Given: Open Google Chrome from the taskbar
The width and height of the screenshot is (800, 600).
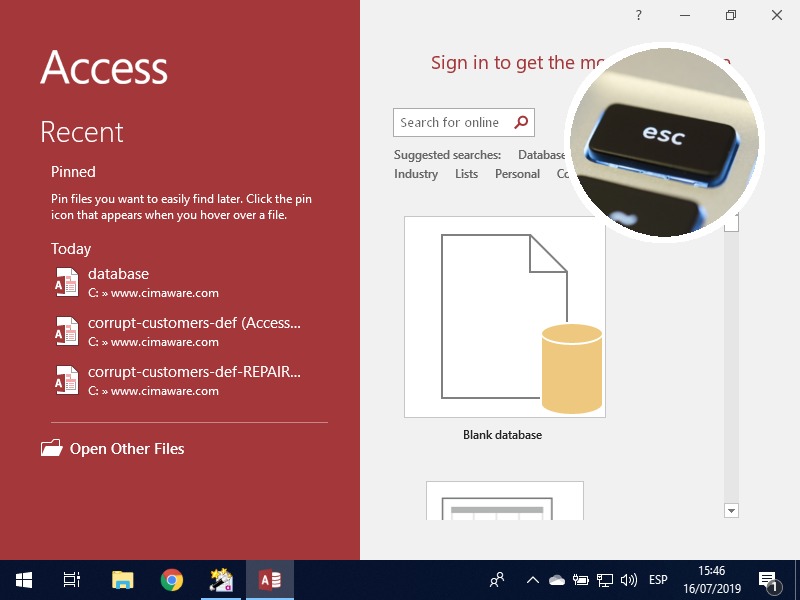Looking at the screenshot, I should 172,580.
